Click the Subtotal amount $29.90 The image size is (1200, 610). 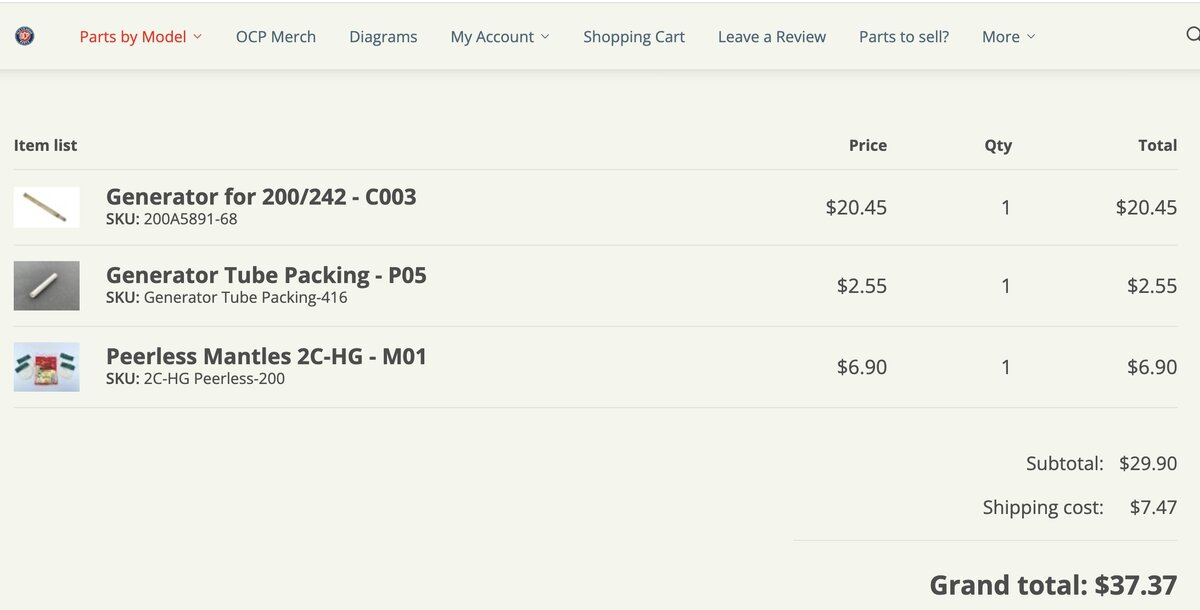(x=1149, y=463)
